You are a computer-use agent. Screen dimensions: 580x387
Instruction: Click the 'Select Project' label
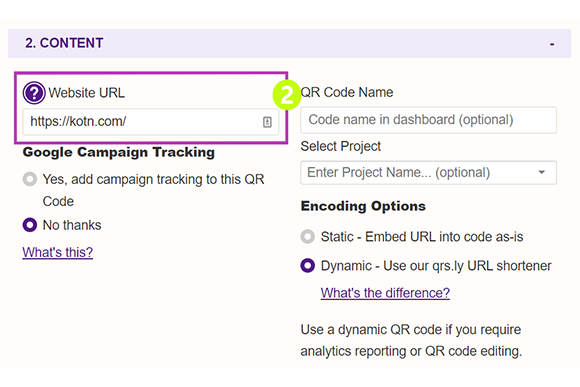(x=341, y=147)
